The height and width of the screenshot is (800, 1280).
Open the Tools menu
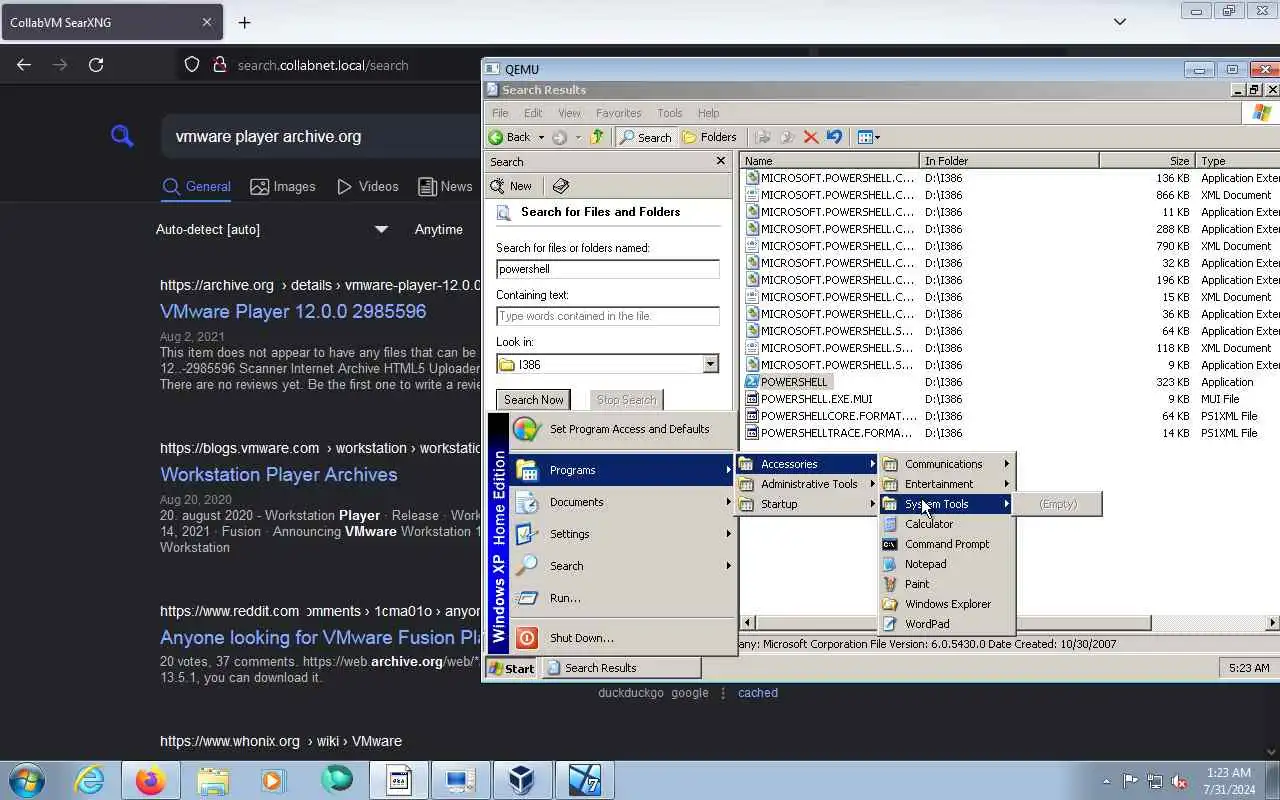coord(670,113)
